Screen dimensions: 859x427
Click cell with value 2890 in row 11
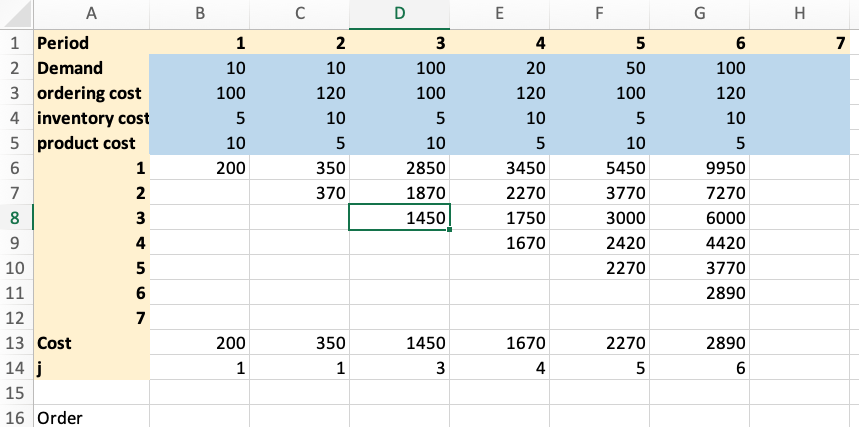coord(700,293)
